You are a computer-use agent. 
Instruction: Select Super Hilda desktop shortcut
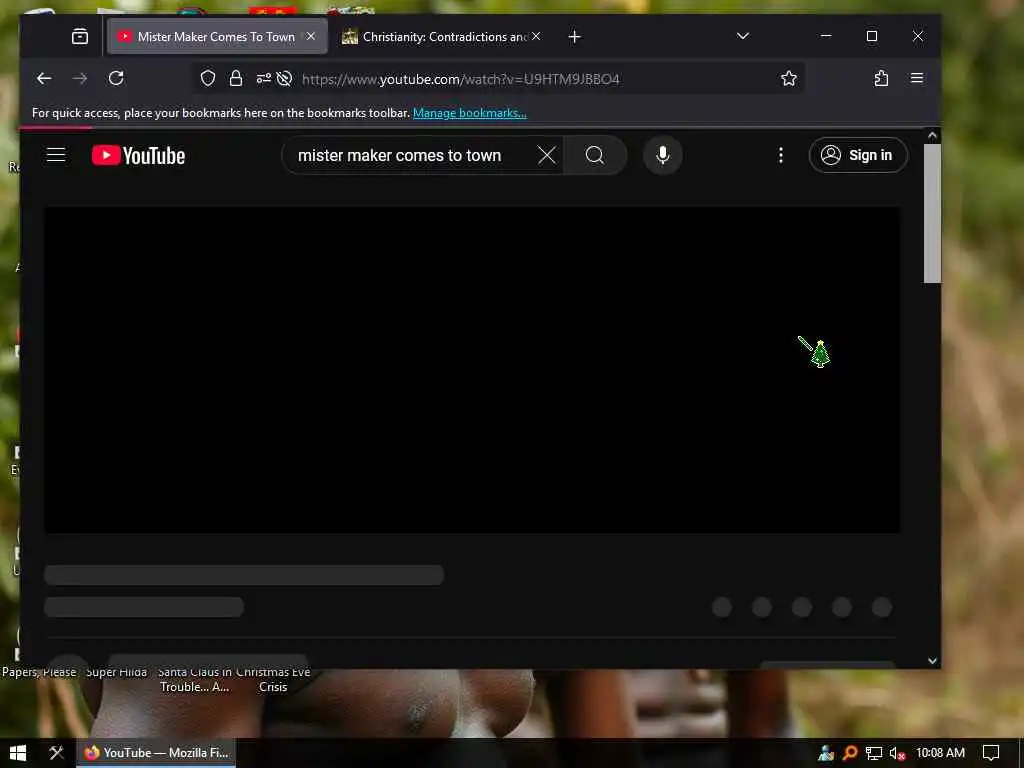[x=117, y=672]
